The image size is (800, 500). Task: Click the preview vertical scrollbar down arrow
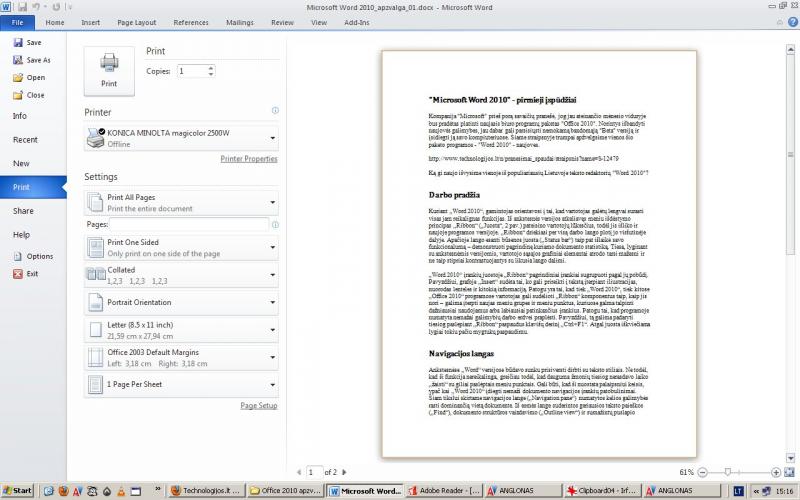click(x=790, y=458)
